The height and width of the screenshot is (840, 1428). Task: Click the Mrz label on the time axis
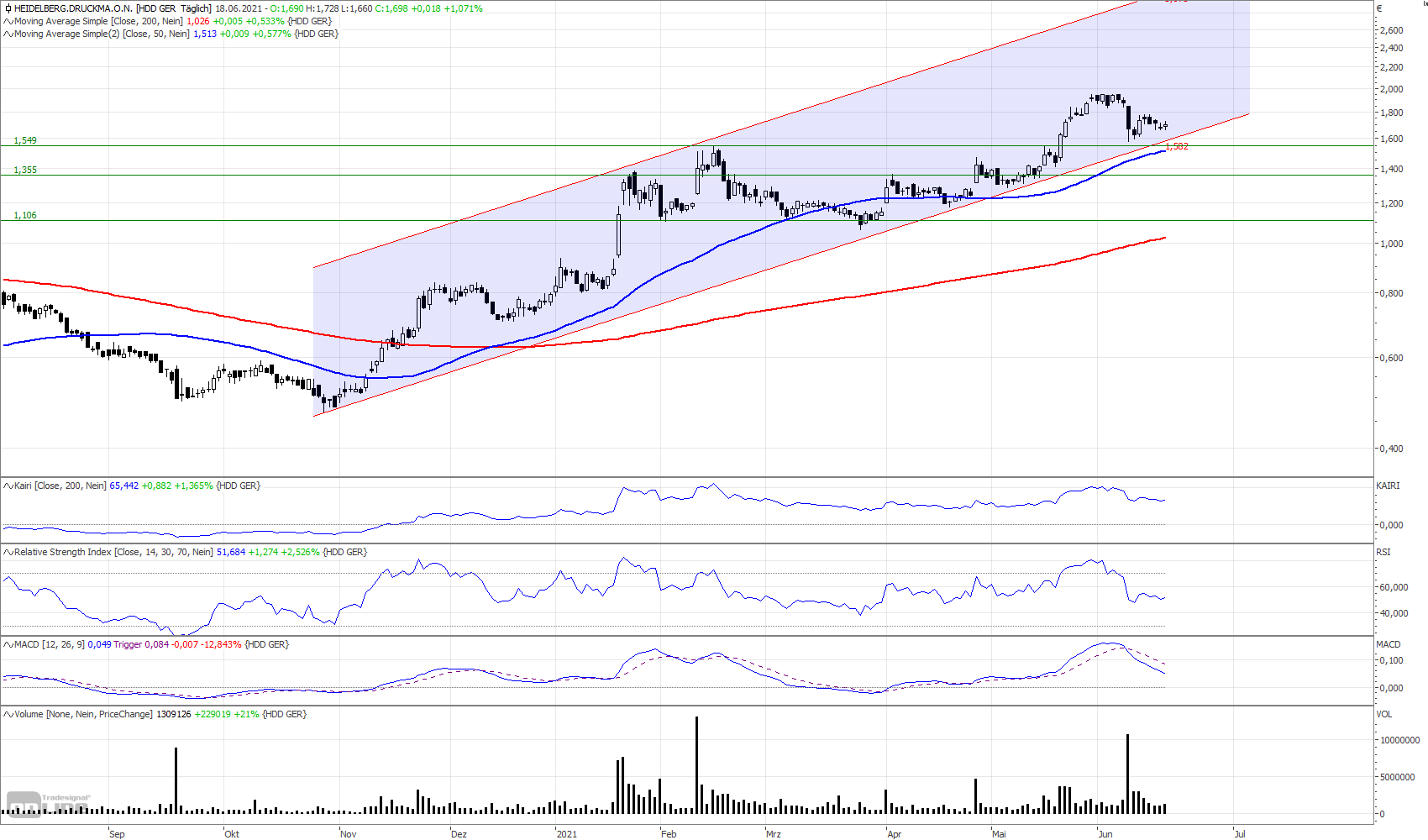774,834
